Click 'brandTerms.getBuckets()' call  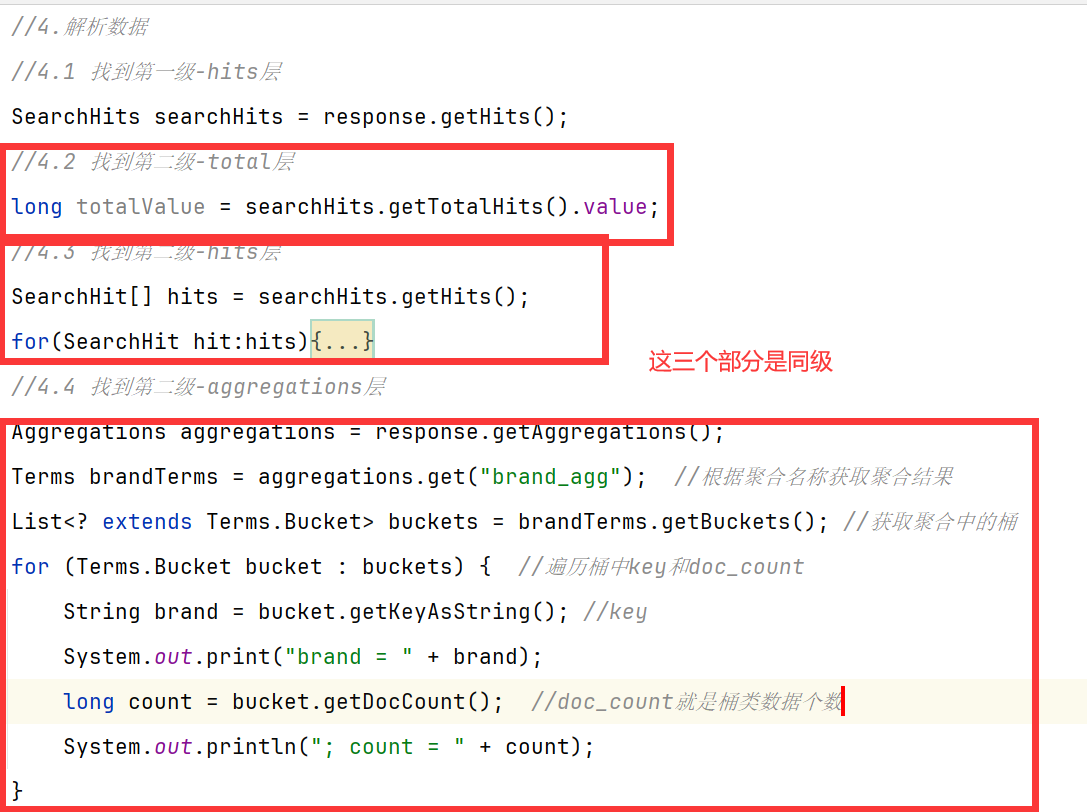tap(667, 521)
